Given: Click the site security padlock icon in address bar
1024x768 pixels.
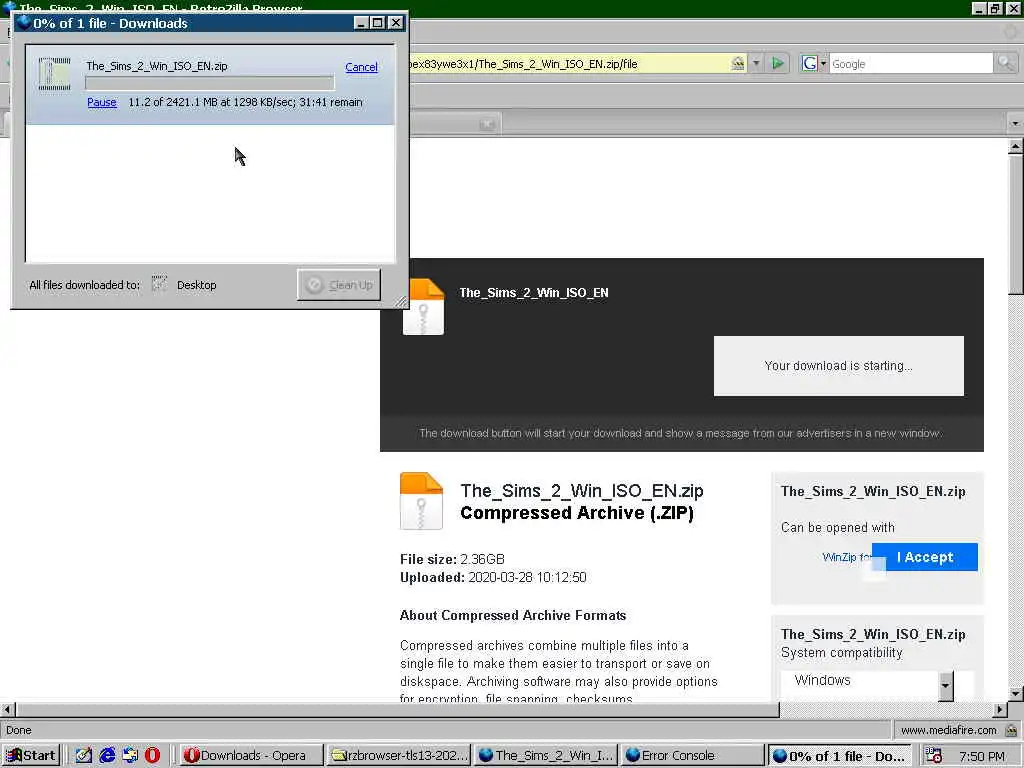Looking at the screenshot, I should pyautogui.click(x=737, y=63).
